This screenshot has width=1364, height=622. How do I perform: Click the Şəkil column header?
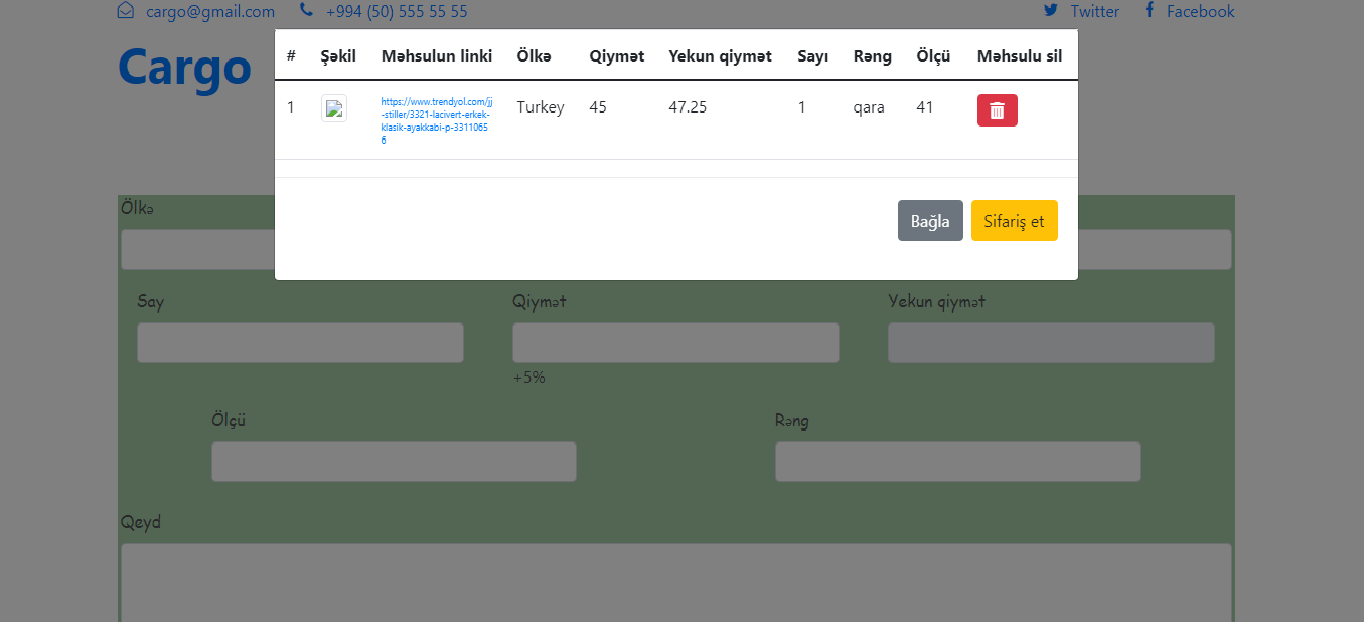338,56
